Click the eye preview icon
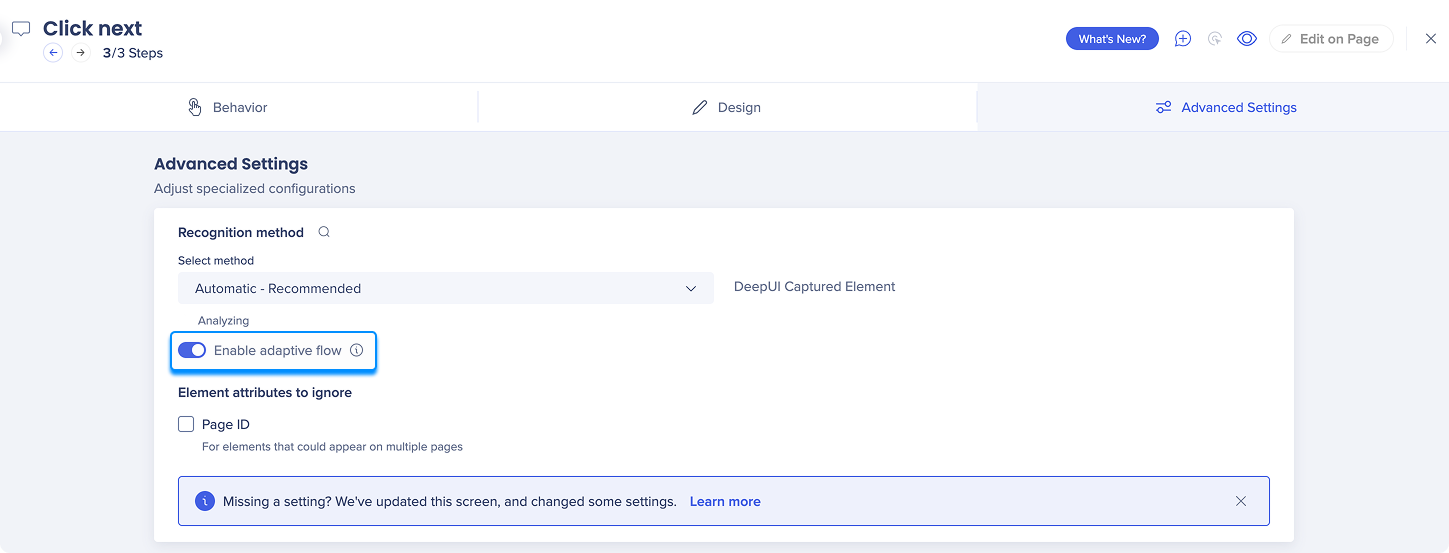 (1247, 39)
